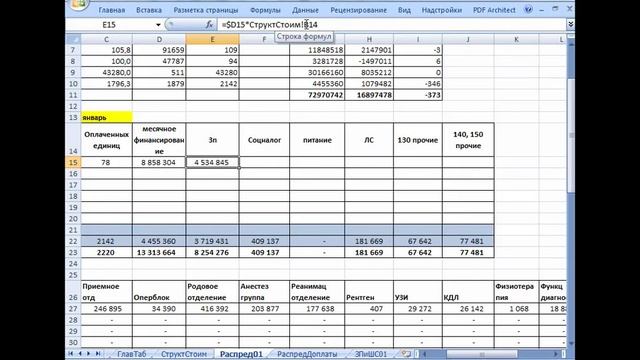640x360 pixels.
Task: Open the Вид ribbon tab
Action: [404, 10]
